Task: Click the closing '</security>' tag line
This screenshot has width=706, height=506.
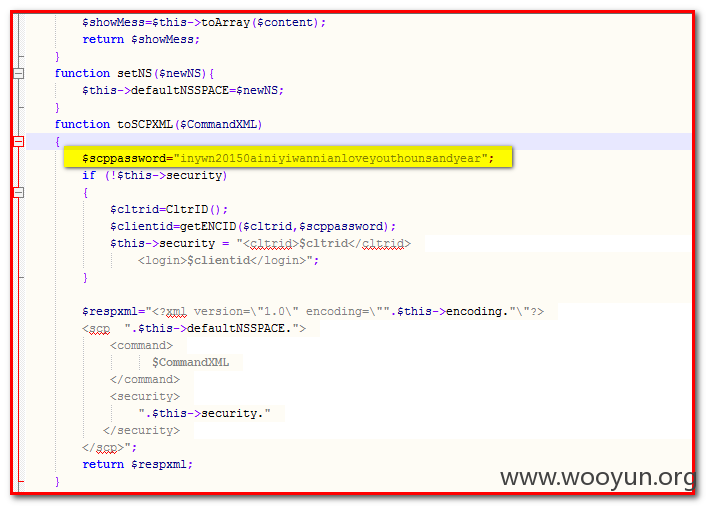Action: coord(141,430)
